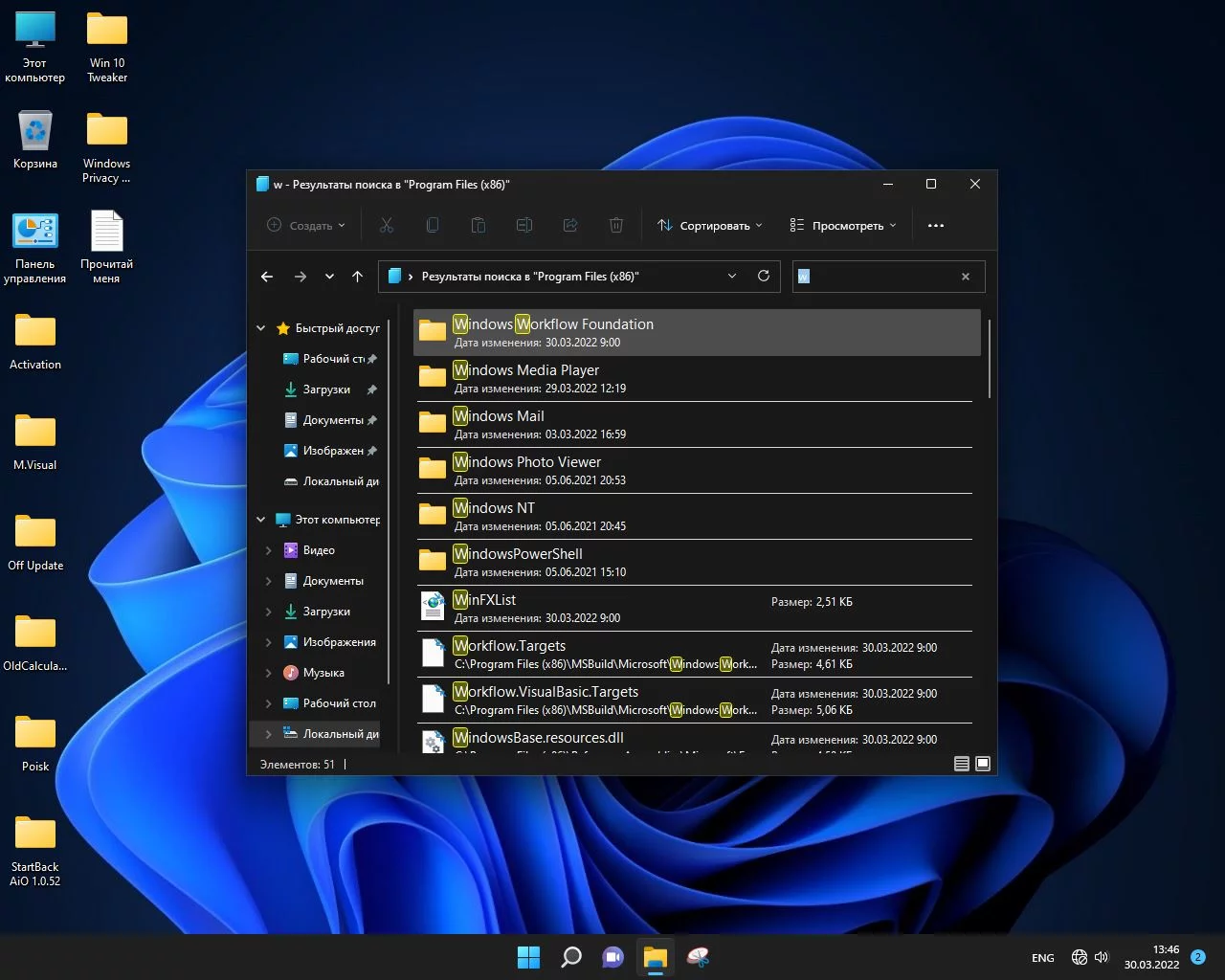1225x980 pixels.
Task: Open the three-dots See more menu
Action: (x=936, y=226)
